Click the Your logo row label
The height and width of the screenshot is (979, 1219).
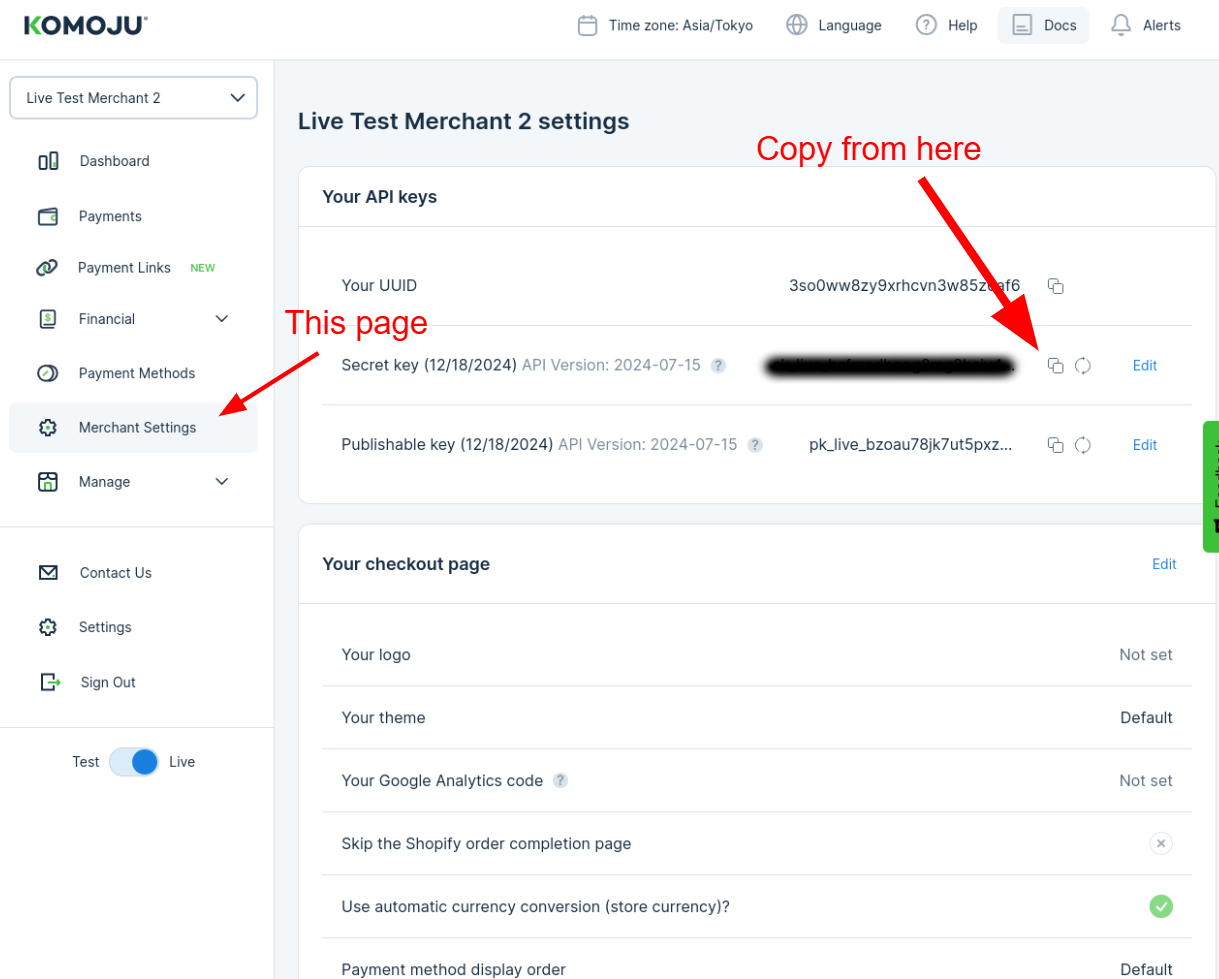tap(376, 655)
